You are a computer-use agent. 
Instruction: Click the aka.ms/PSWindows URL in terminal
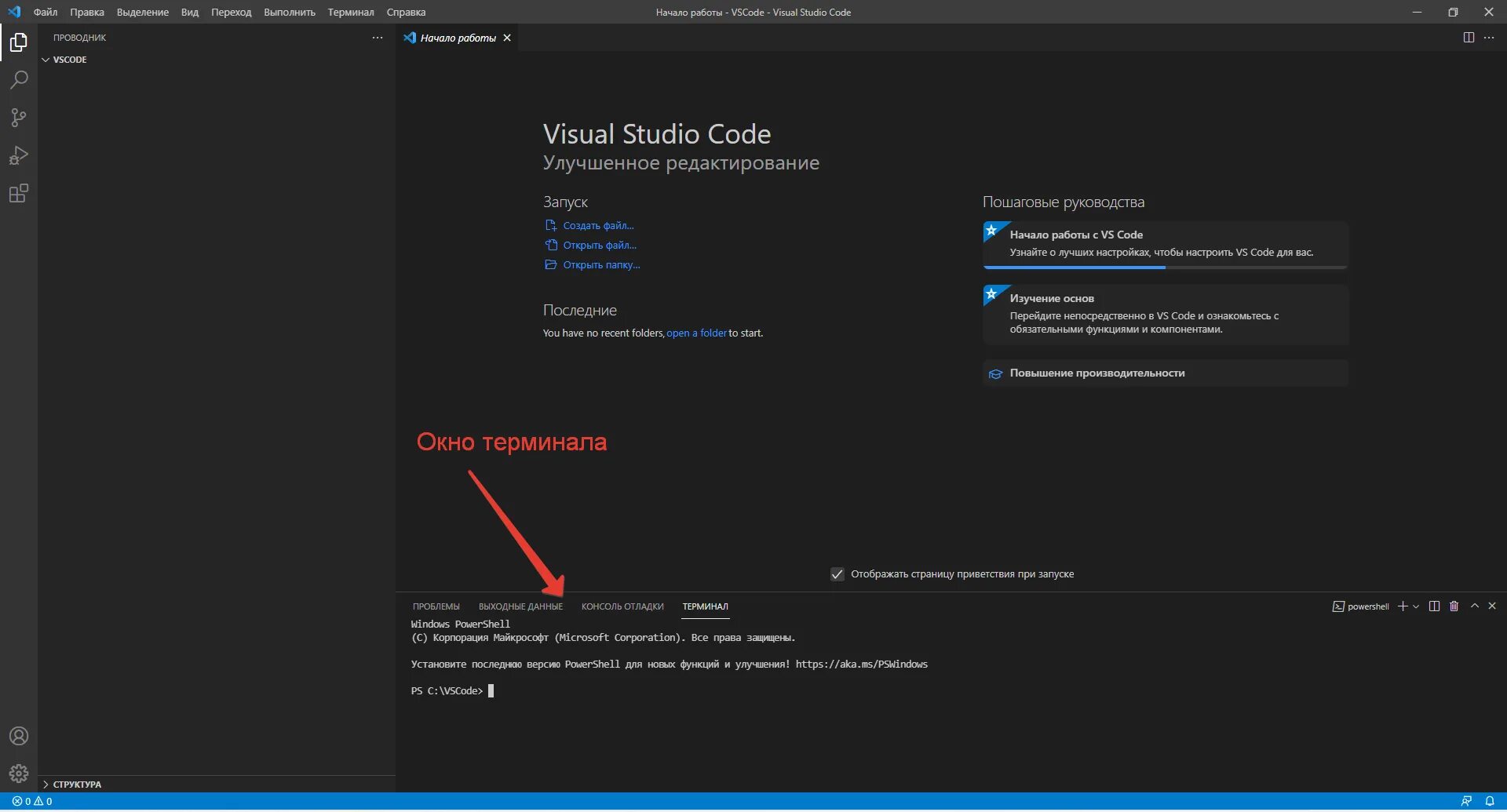862,665
